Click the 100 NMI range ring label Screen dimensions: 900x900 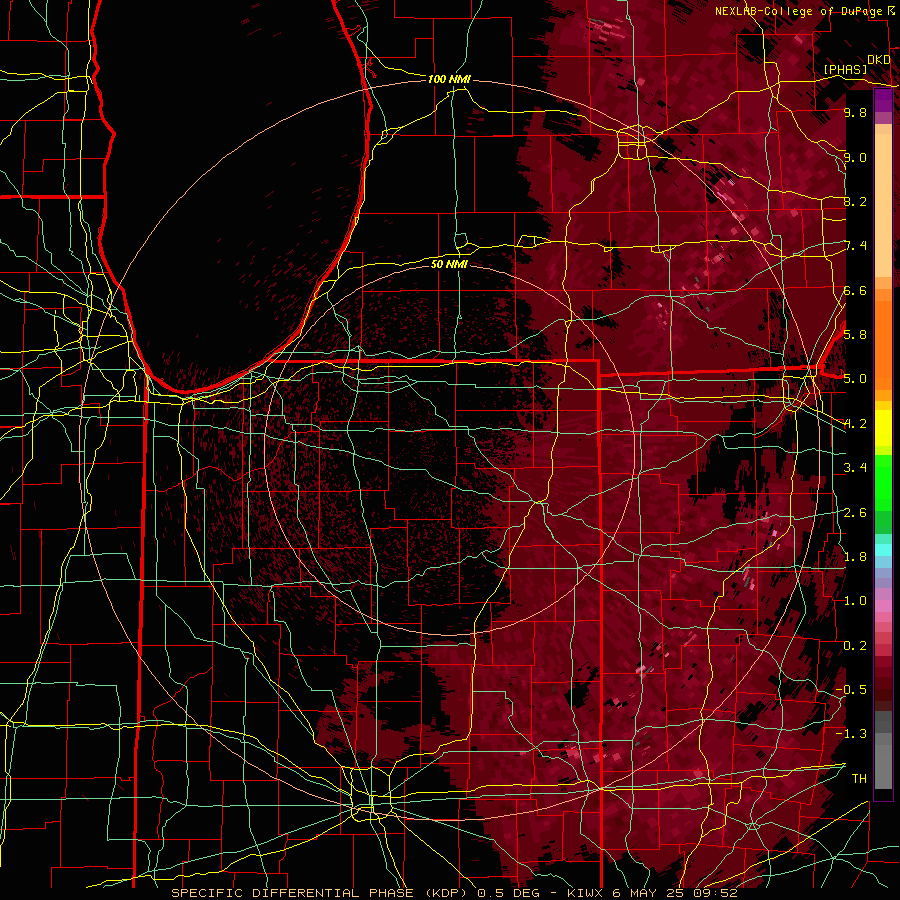point(449,79)
